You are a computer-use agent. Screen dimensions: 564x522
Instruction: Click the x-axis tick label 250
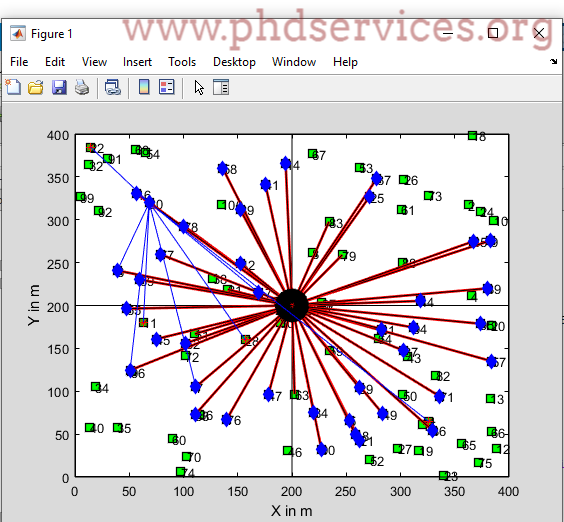(346, 491)
